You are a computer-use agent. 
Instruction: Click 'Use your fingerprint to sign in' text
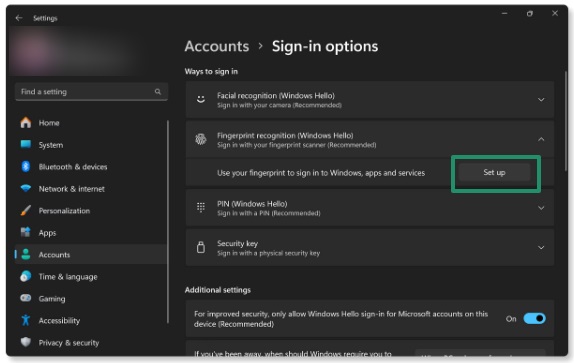pyautogui.click(x=321, y=173)
